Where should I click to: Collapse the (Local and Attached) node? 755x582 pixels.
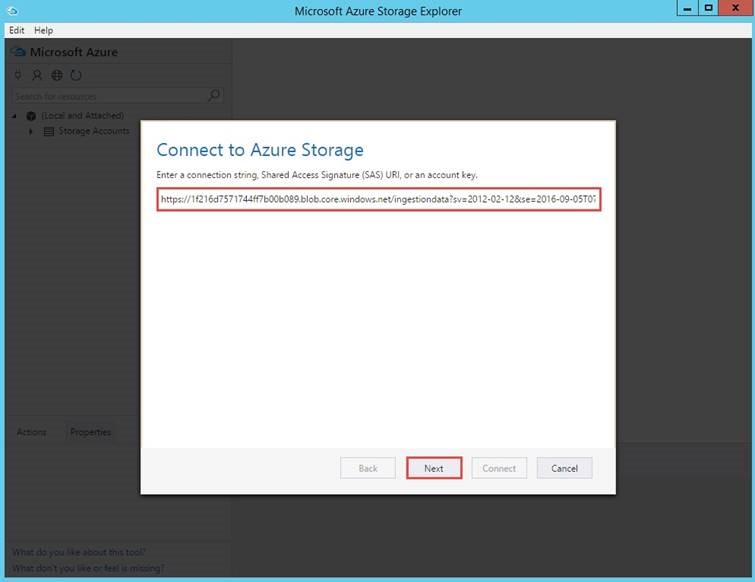14,116
